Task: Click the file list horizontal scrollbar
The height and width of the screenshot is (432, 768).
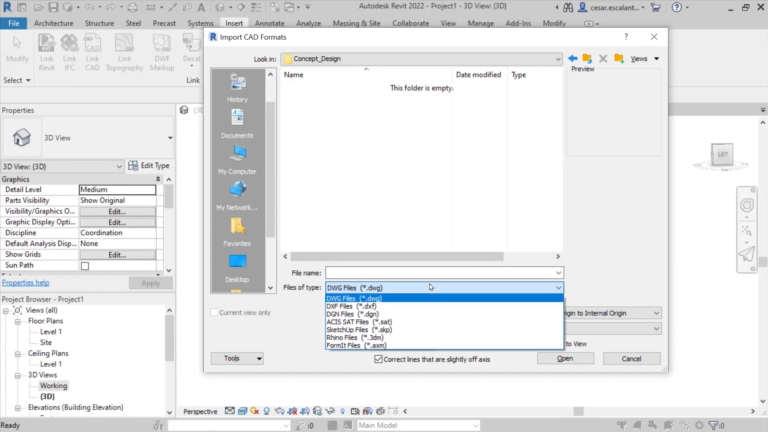Action: point(397,257)
